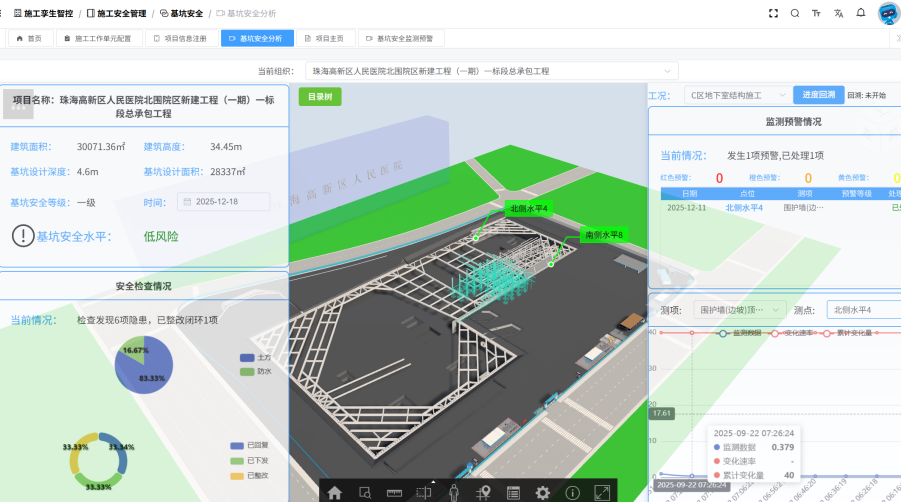Click 施工孪生智控 breadcrumb
The width and height of the screenshot is (901, 502).
click(x=44, y=13)
